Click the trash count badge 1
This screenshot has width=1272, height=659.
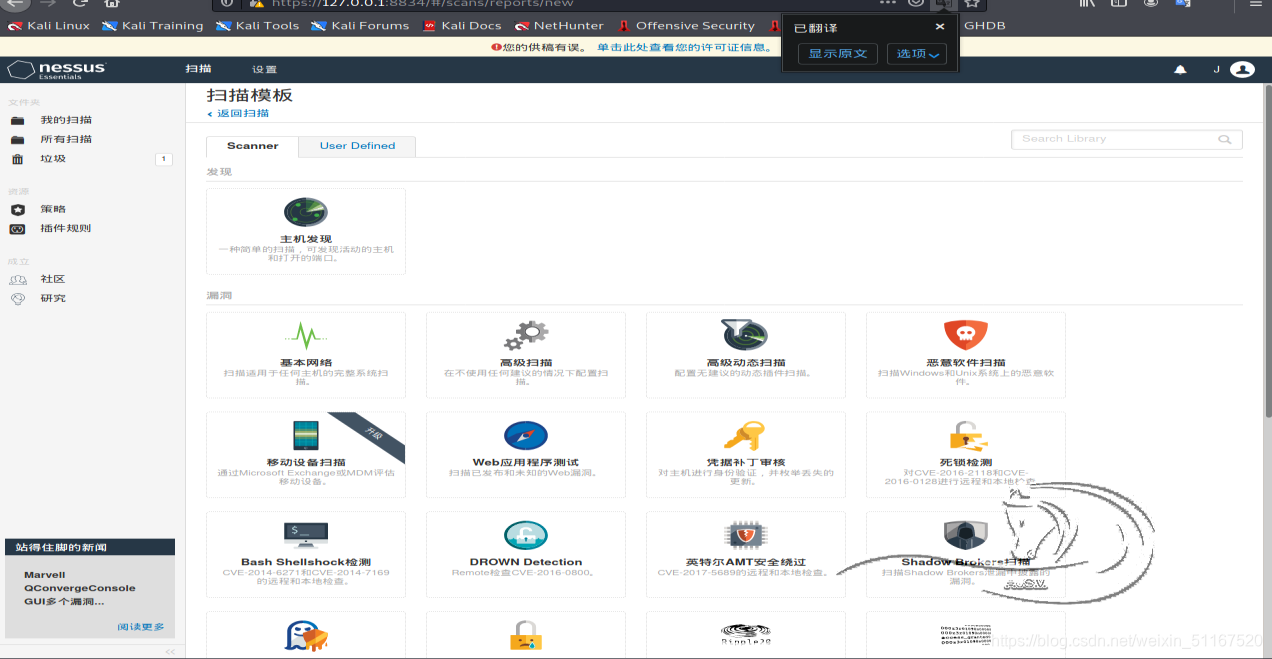tap(164, 159)
